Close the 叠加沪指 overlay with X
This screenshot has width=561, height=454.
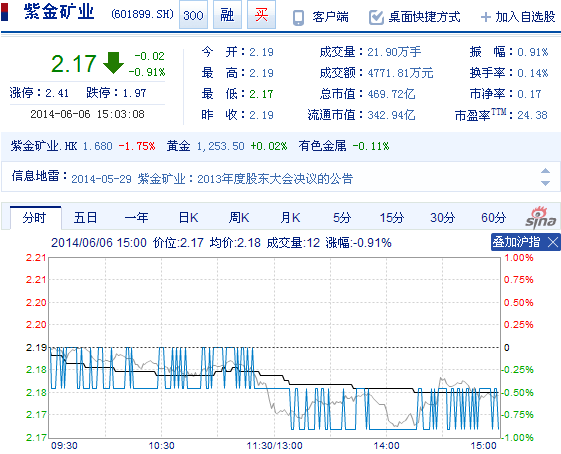553,243
